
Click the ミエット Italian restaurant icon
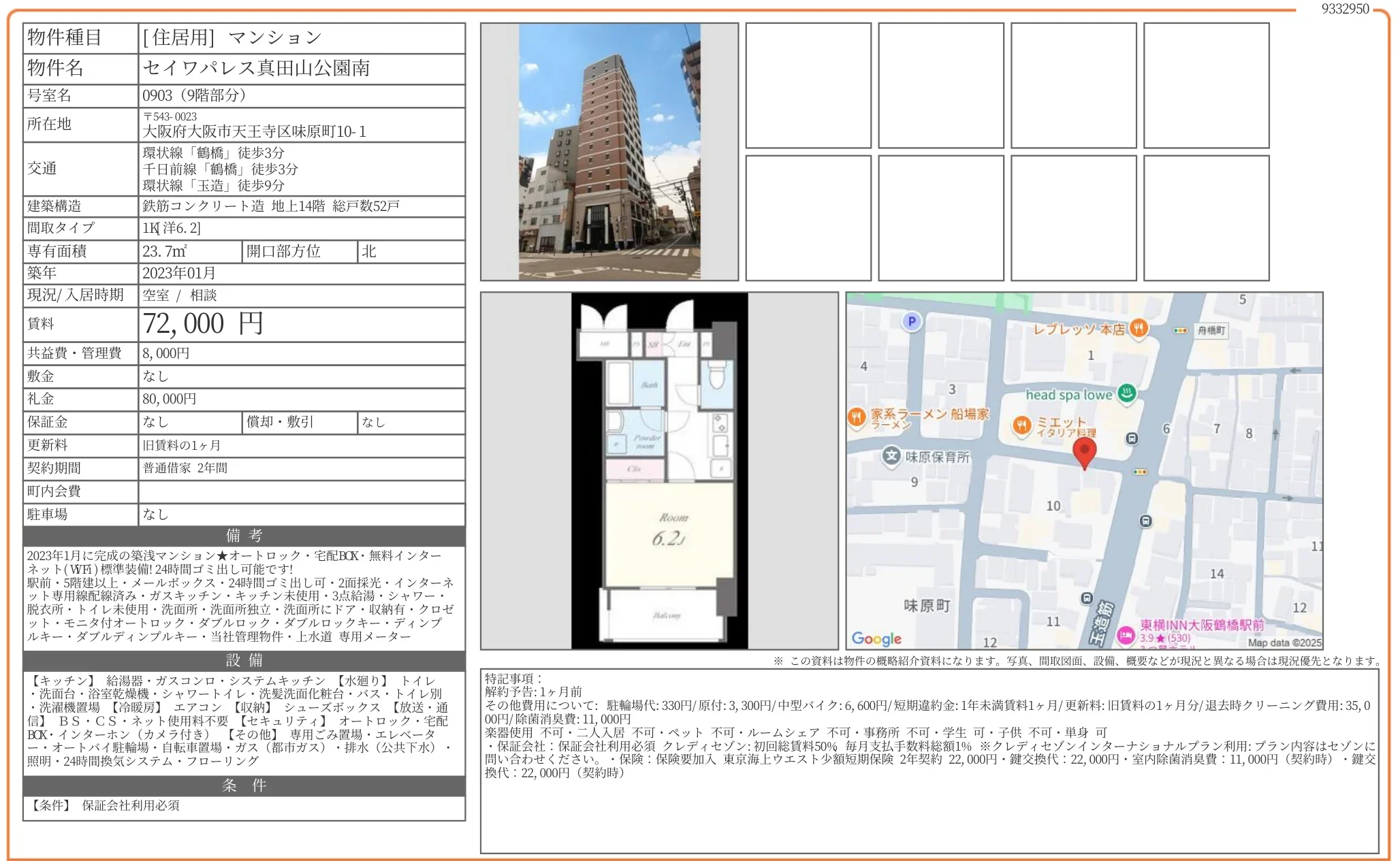point(1022,426)
